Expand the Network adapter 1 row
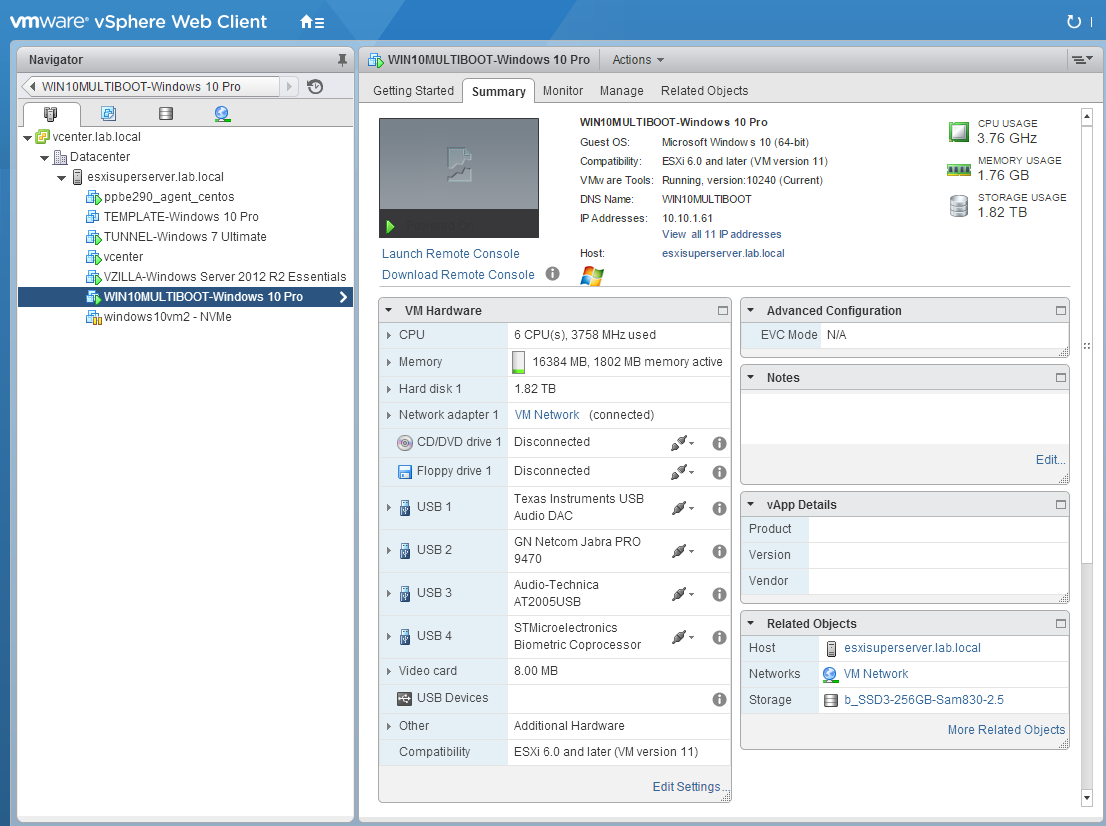The width and height of the screenshot is (1106, 826). (389, 415)
